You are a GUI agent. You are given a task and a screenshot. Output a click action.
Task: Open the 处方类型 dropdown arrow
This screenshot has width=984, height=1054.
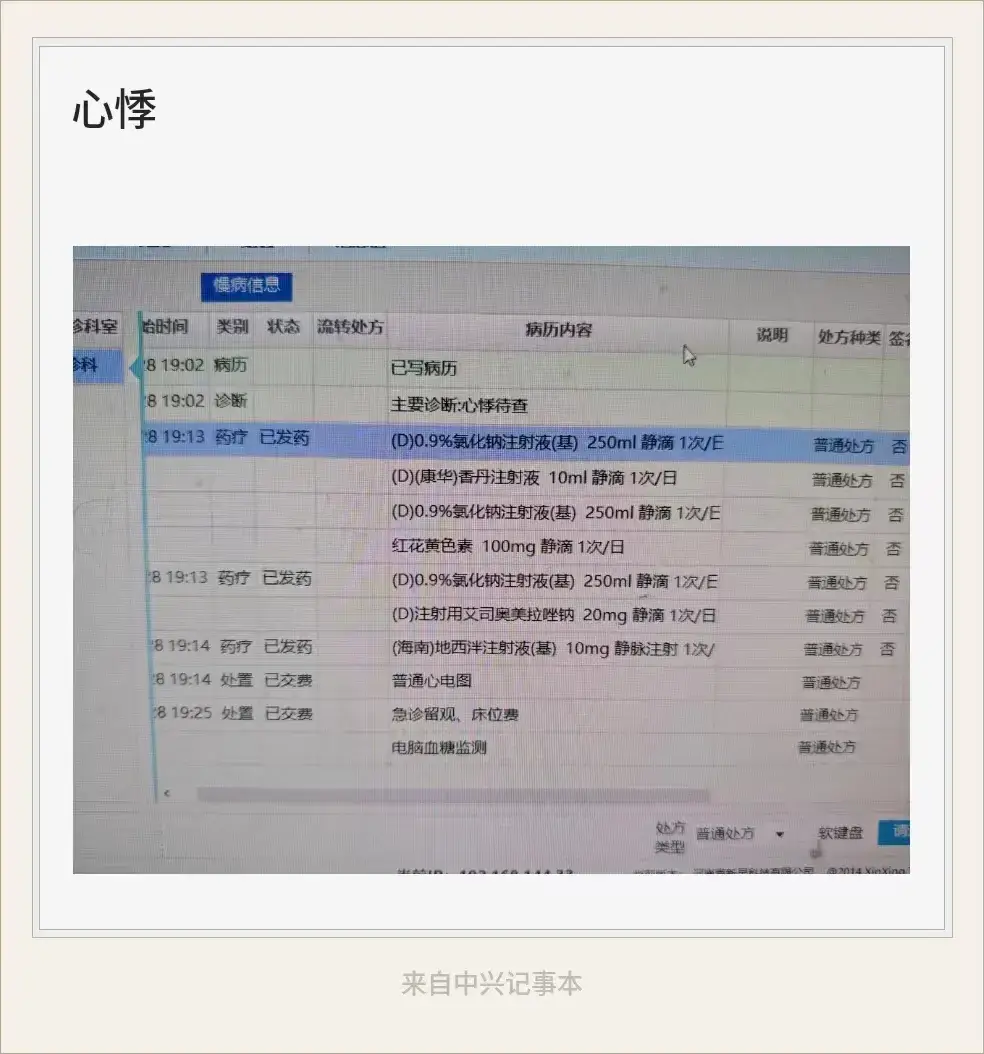pos(780,834)
